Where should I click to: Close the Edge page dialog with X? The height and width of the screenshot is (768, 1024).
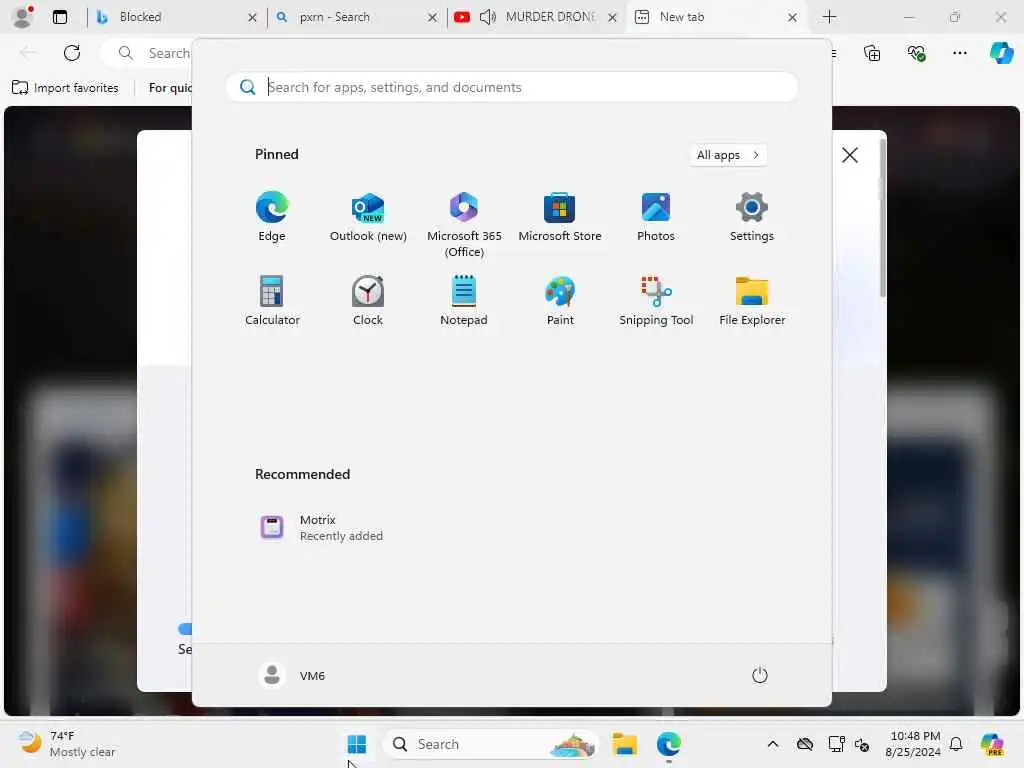click(x=850, y=155)
